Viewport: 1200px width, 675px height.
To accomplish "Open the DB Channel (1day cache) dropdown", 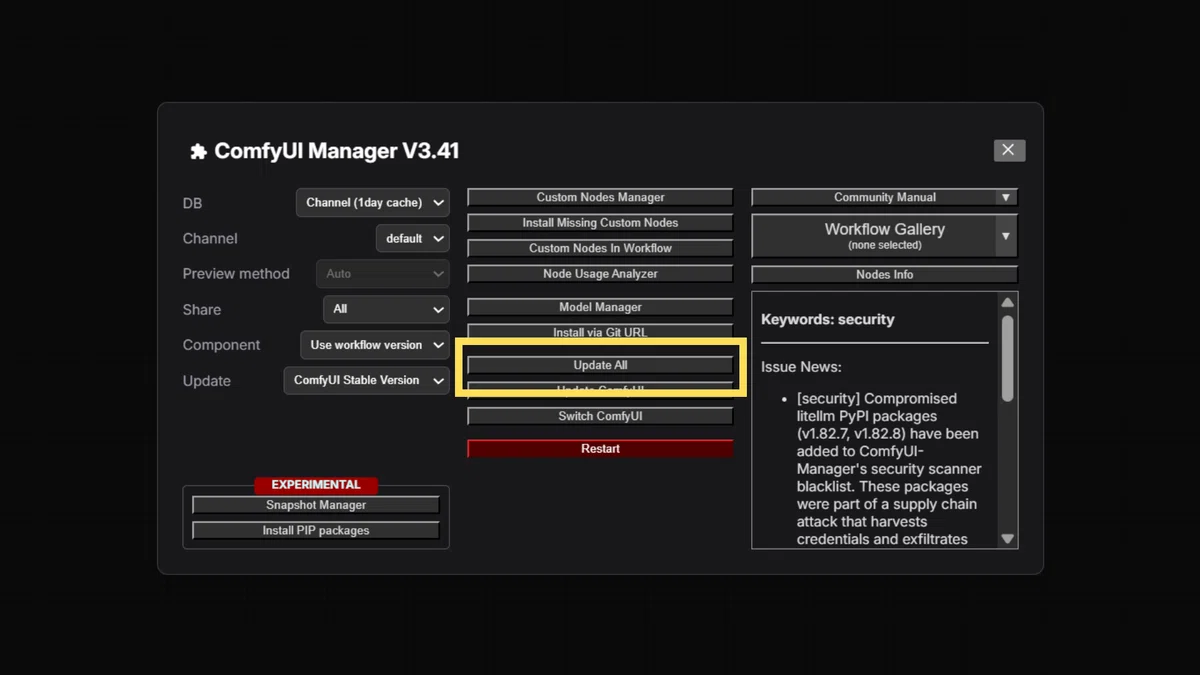I will 372,203.
